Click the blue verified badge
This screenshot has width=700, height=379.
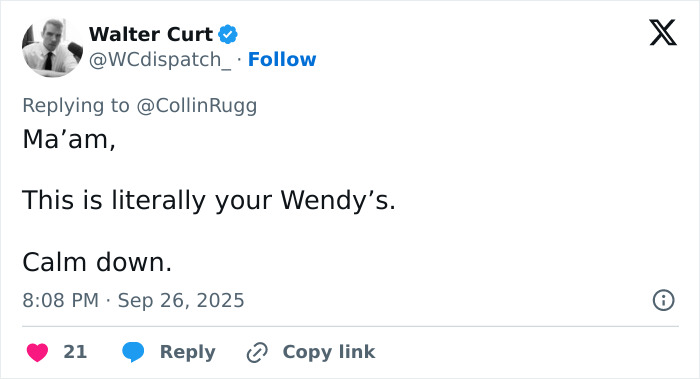[228, 34]
